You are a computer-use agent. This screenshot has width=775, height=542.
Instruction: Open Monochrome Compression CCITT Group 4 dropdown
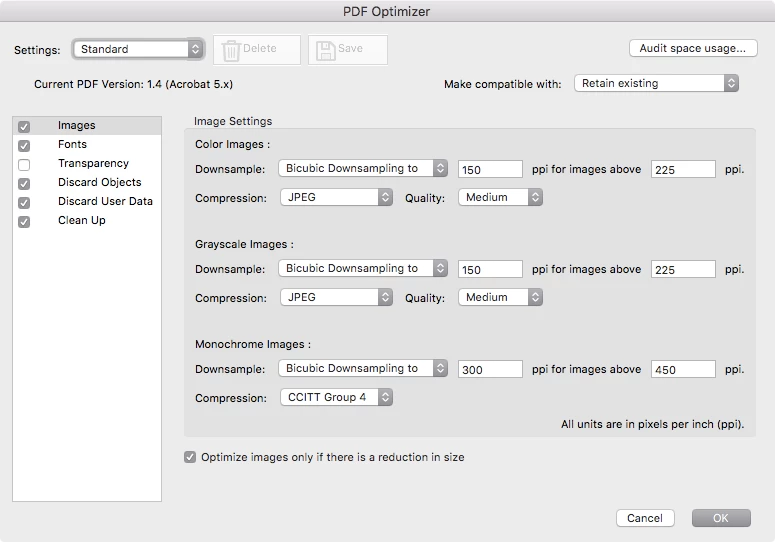(x=337, y=397)
